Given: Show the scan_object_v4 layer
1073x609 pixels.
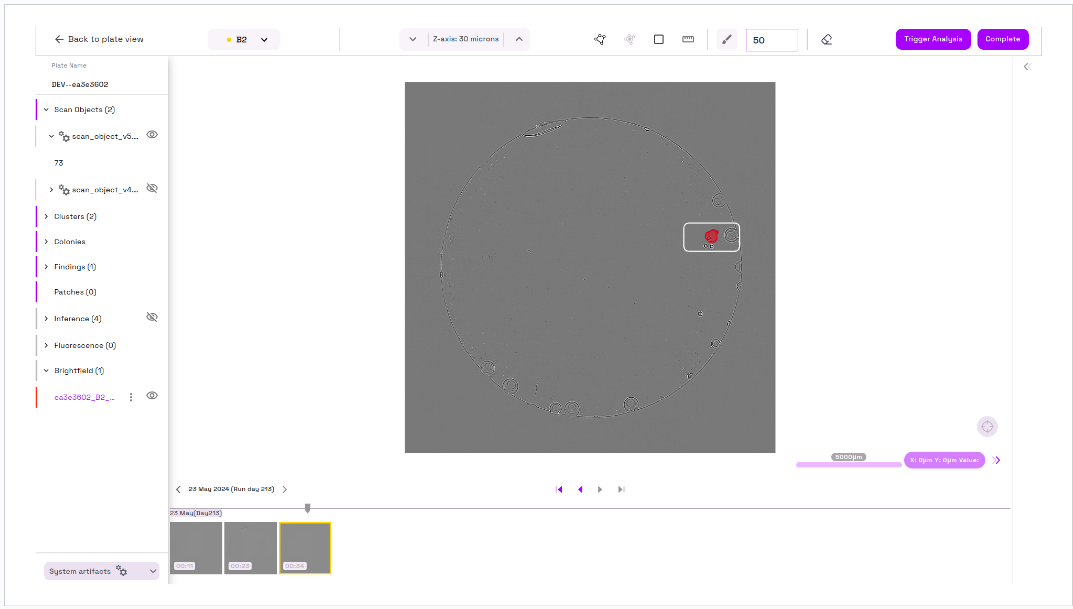Looking at the screenshot, I should pyautogui.click(x=152, y=188).
